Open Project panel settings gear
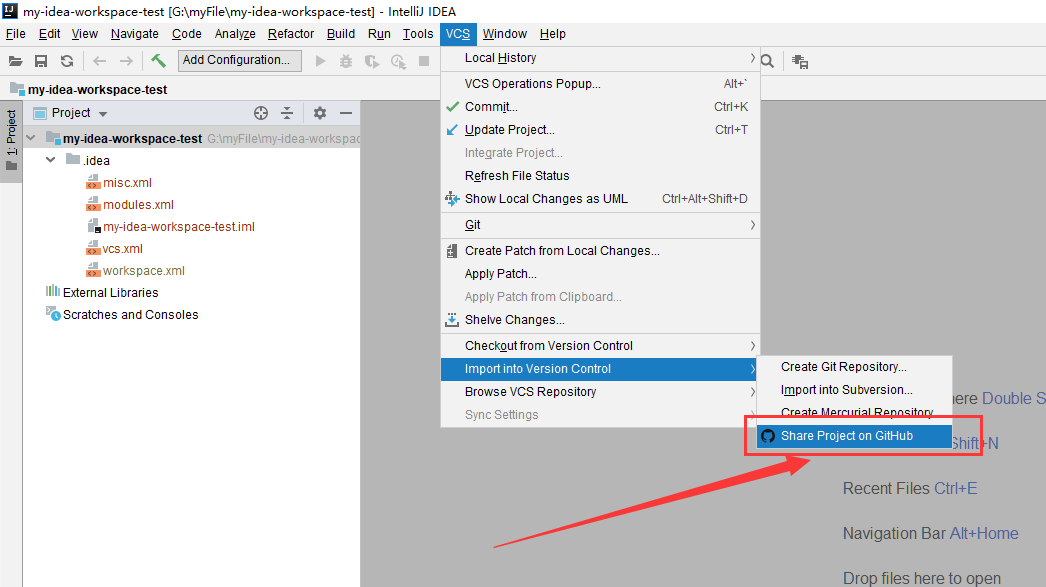 (x=320, y=113)
